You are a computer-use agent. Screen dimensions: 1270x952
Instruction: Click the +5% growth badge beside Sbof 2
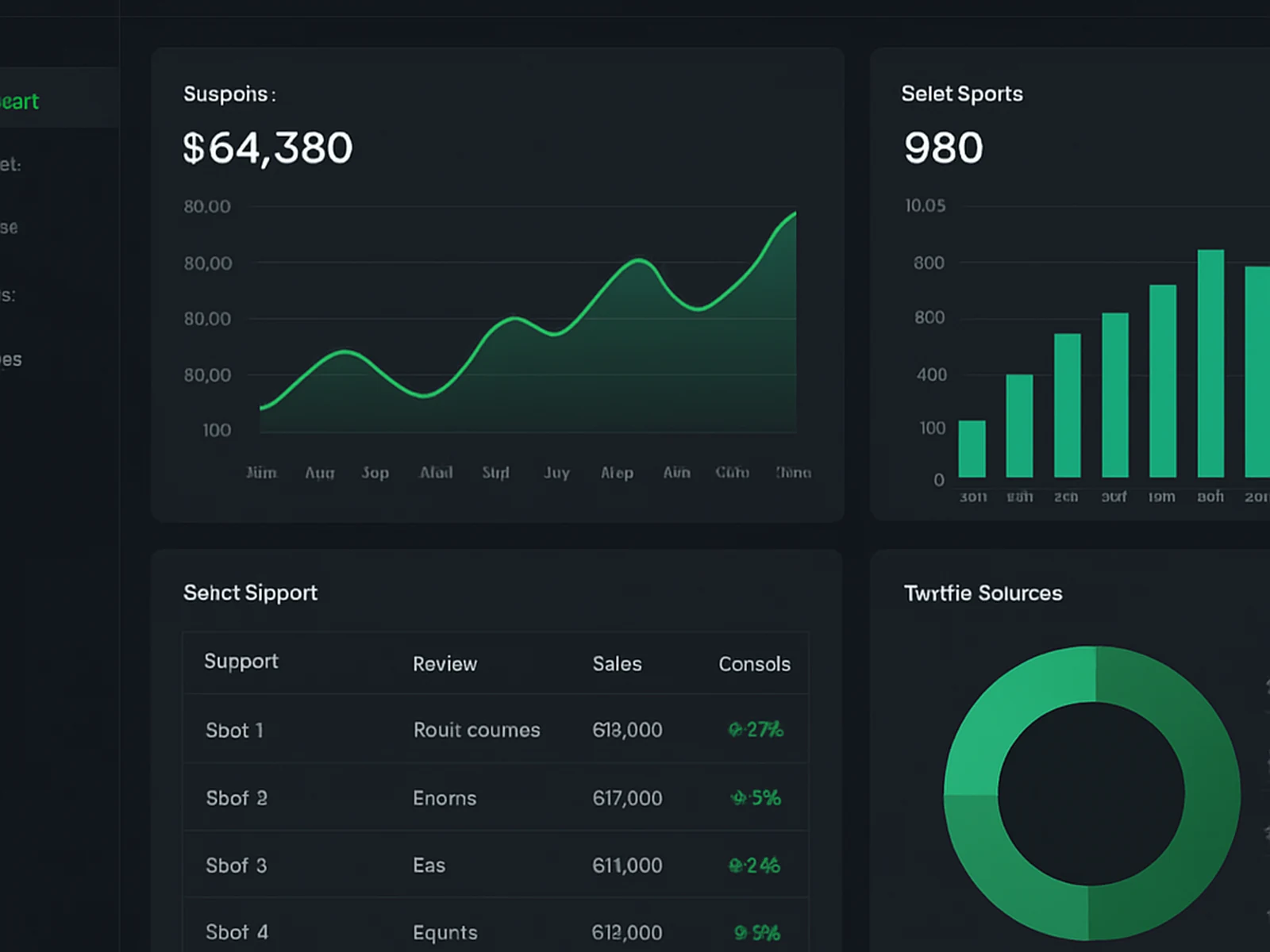(754, 798)
